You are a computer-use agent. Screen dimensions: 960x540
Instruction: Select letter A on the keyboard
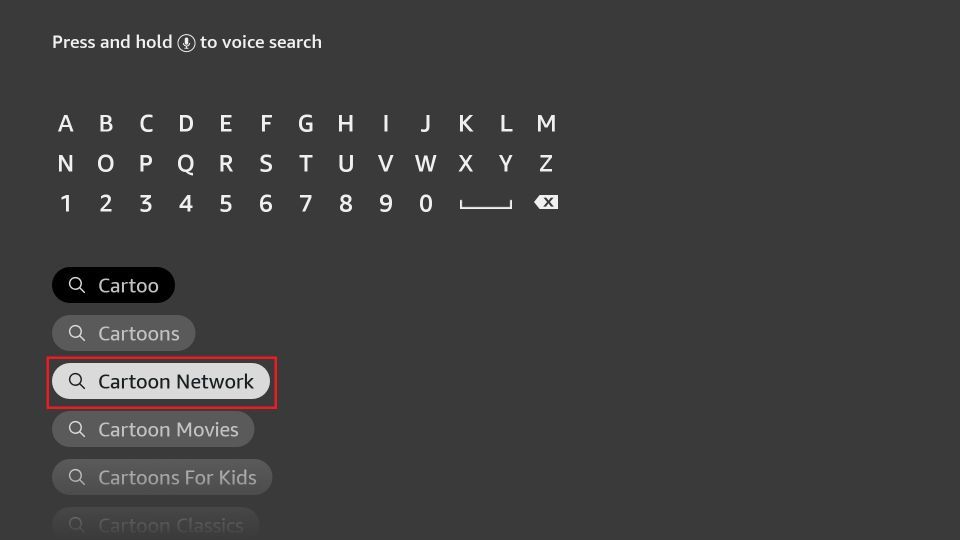(66, 124)
